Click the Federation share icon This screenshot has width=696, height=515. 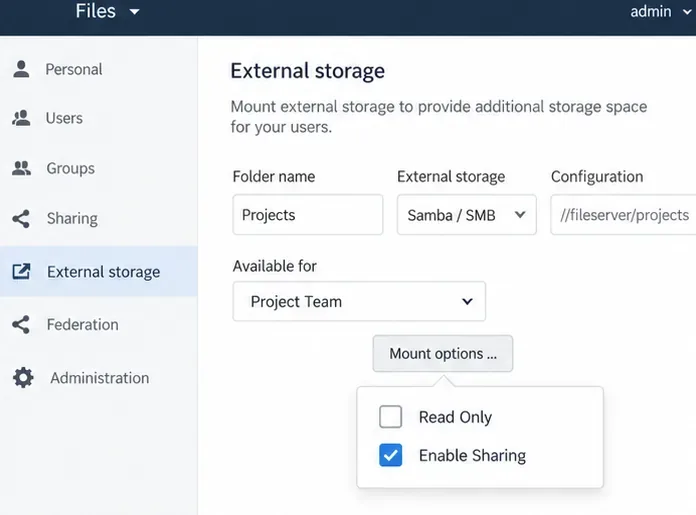pyautogui.click(x=21, y=325)
